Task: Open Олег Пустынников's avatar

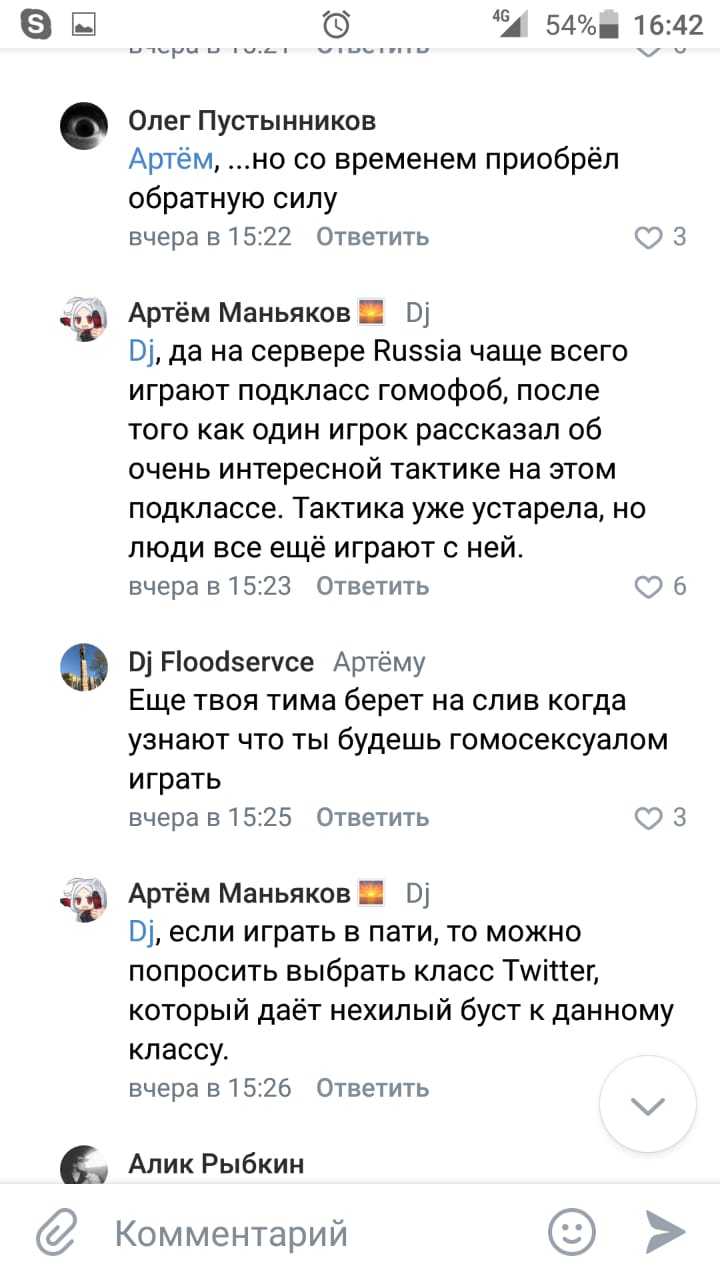Action: tap(84, 127)
